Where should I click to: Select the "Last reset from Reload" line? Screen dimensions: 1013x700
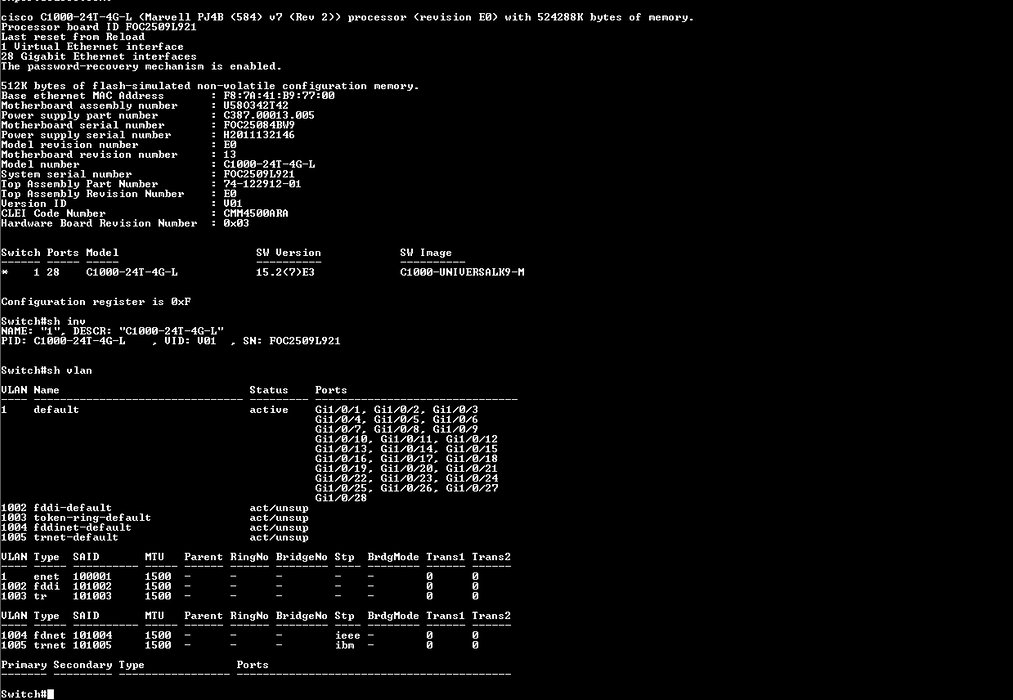point(73,37)
